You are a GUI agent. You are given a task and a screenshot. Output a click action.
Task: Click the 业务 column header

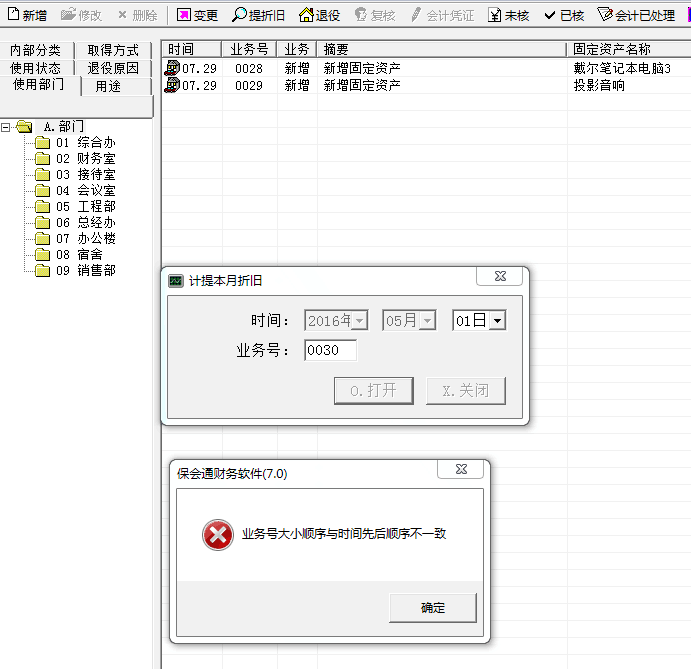tap(297, 49)
